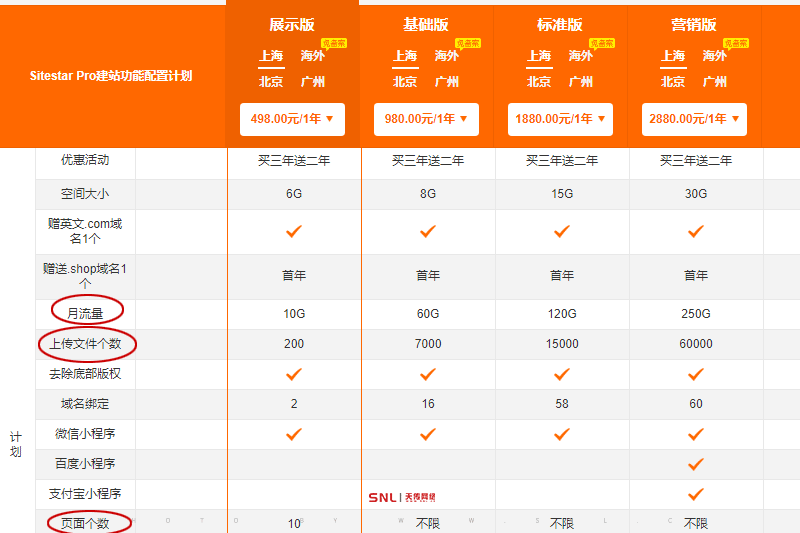Click the 展示版 plan heading
Screen dimensions: 800x533
[x=292, y=24]
